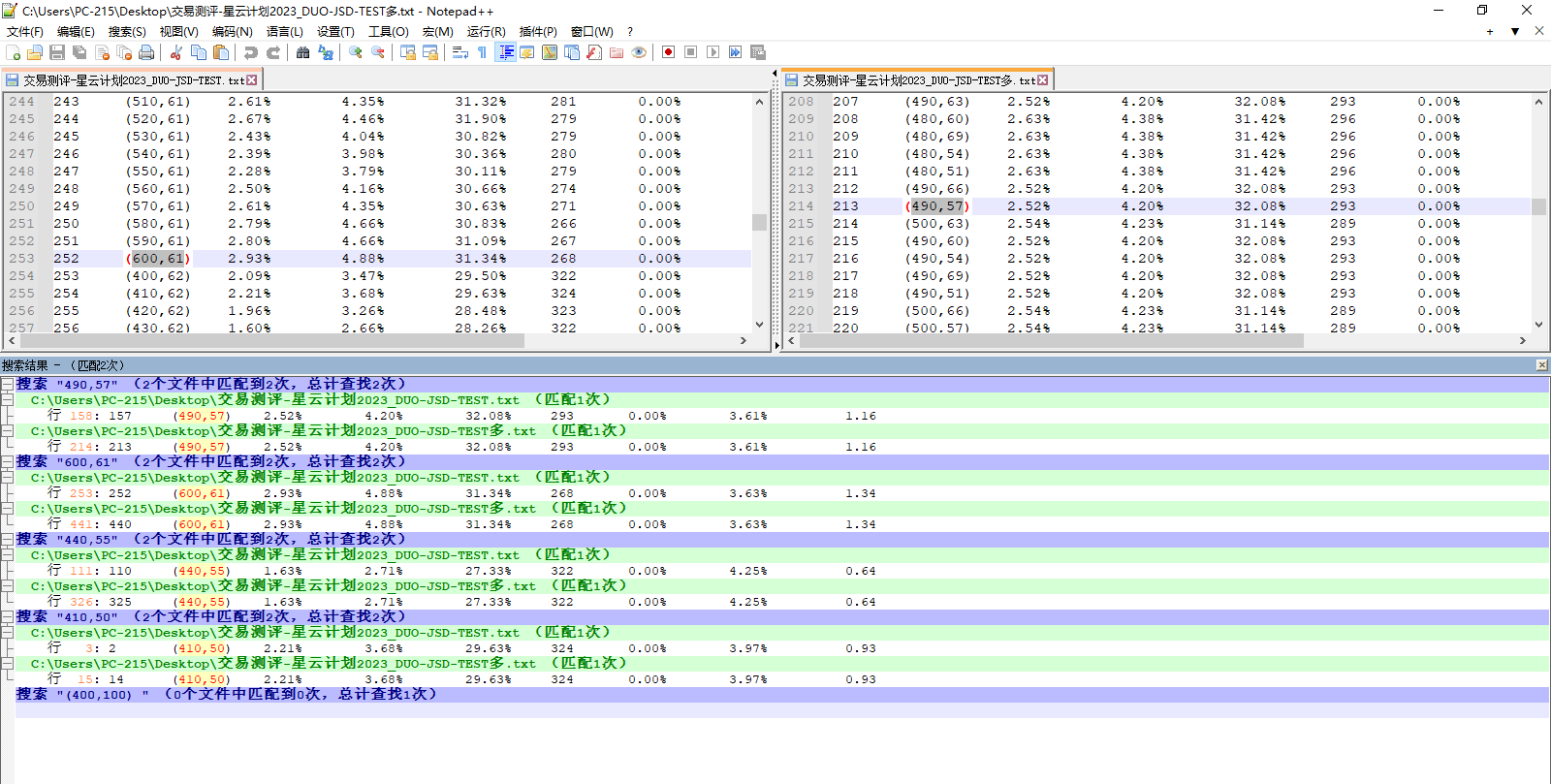Viewport: 1551px width, 784px height.
Task: Click the Zoom In magnifier icon
Action: click(356, 52)
